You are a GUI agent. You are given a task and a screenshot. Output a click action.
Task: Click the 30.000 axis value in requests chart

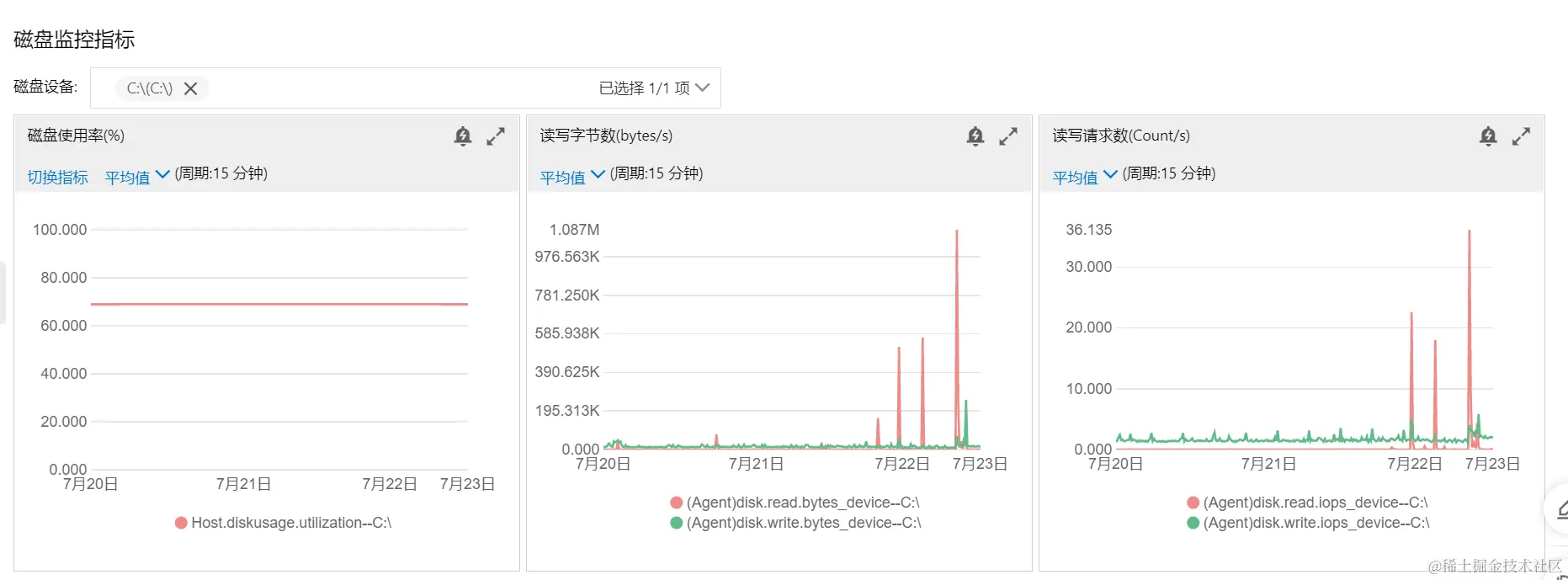click(1089, 267)
